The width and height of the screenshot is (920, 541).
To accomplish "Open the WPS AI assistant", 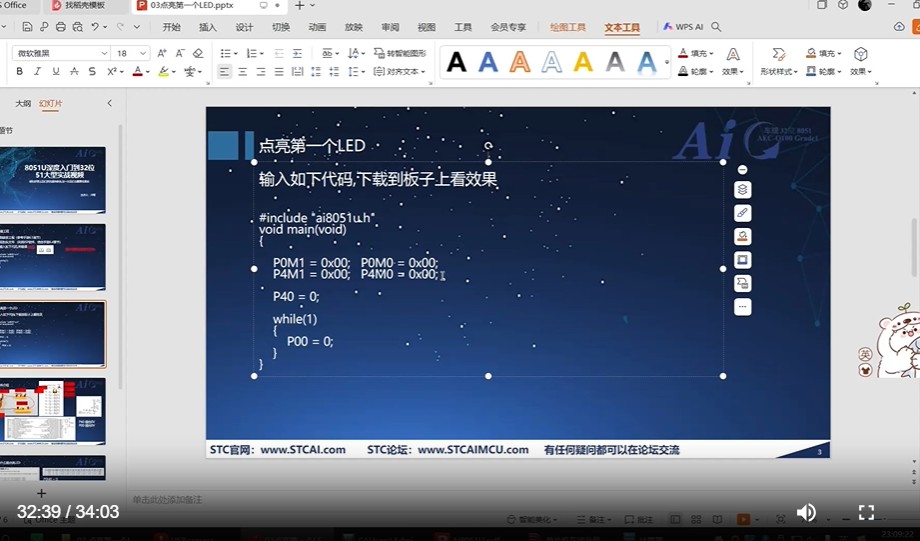I will click(683, 27).
